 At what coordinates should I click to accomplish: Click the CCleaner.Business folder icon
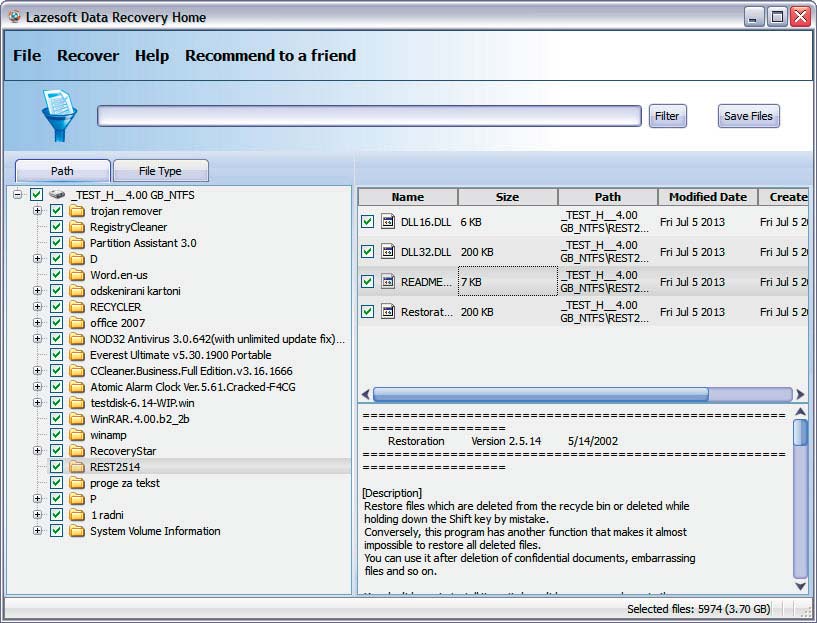click(77, 371)
